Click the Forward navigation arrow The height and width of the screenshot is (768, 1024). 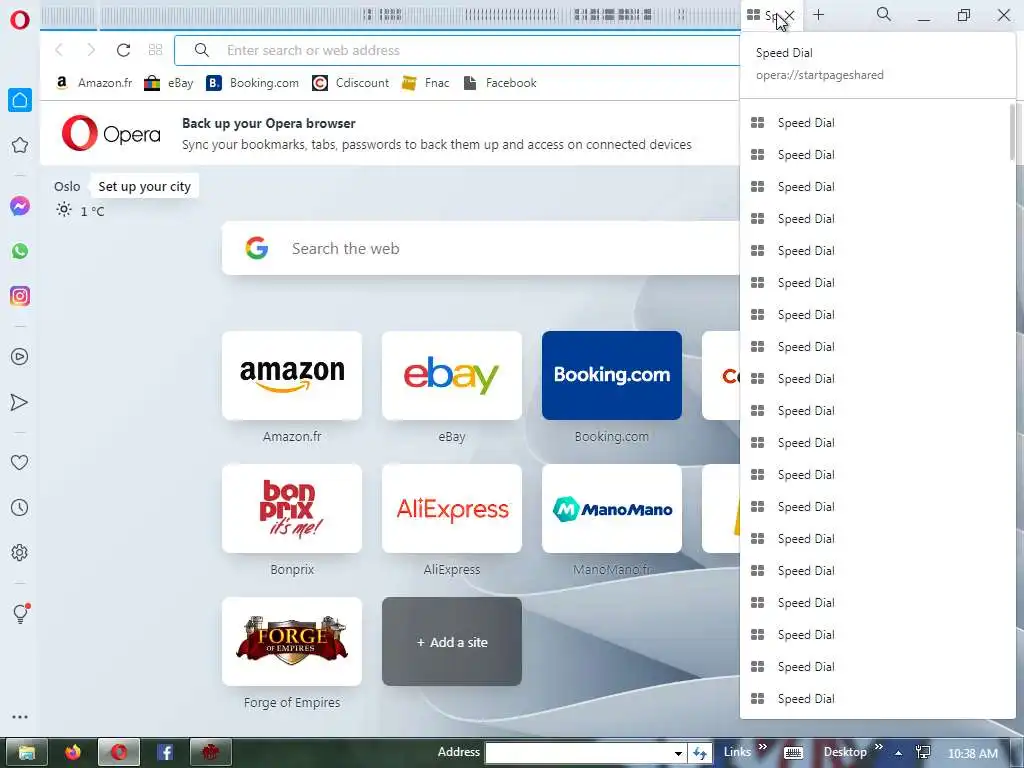(91, 50)
